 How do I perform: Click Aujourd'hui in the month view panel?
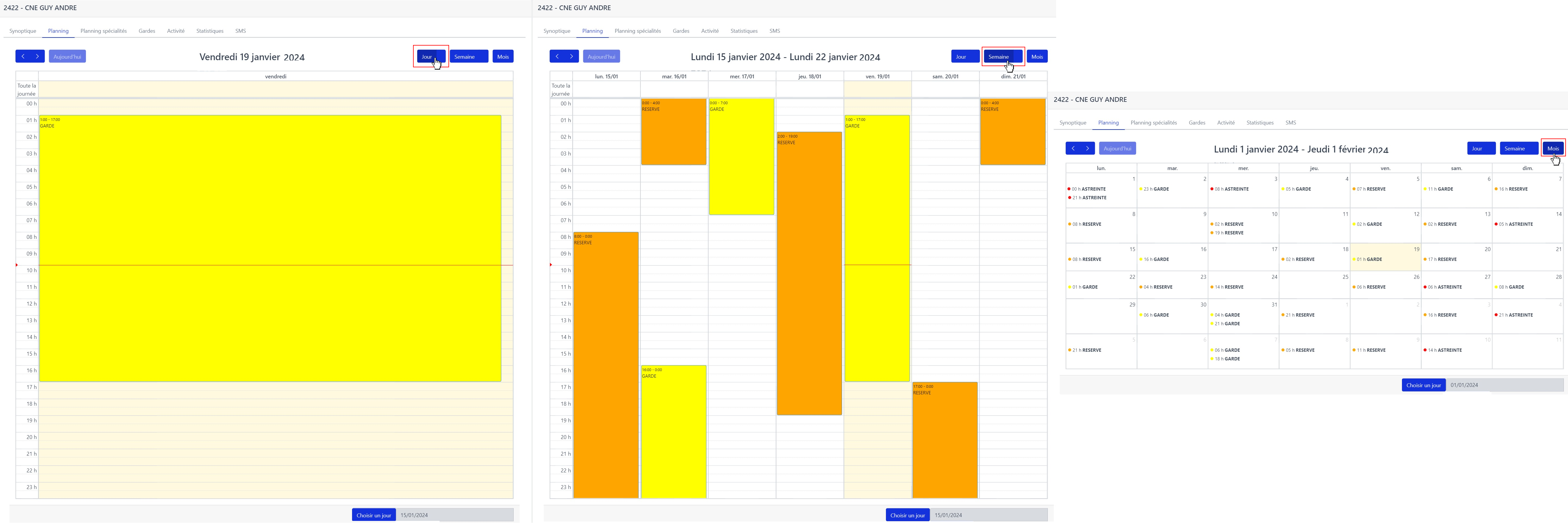[x=1117, y=149]
